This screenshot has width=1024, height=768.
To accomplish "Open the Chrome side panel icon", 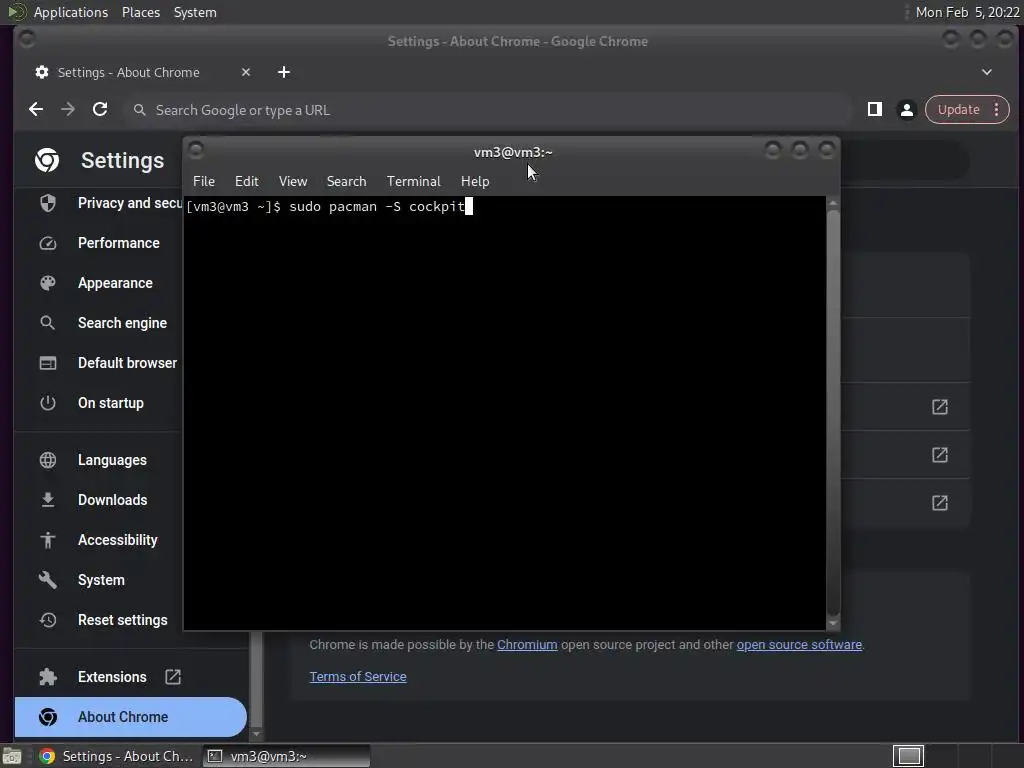I will (x=874, y=110).
